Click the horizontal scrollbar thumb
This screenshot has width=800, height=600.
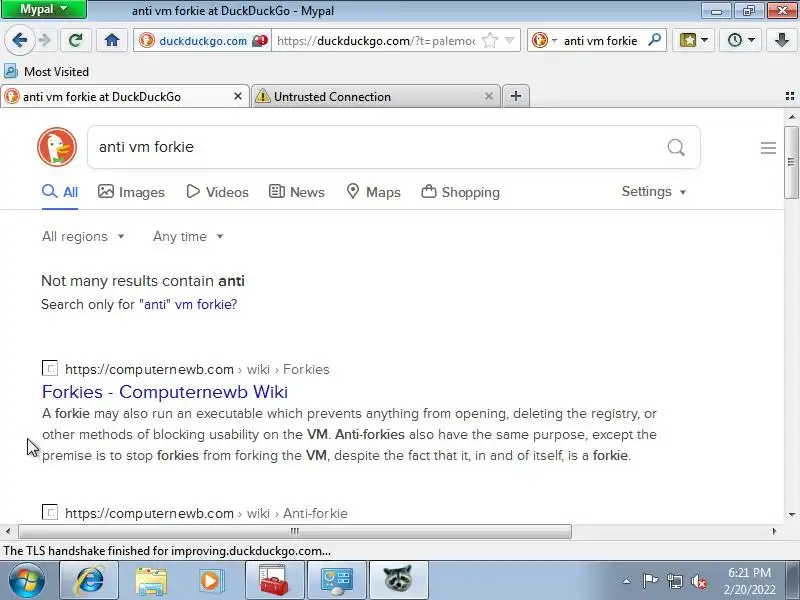[295, 531]
